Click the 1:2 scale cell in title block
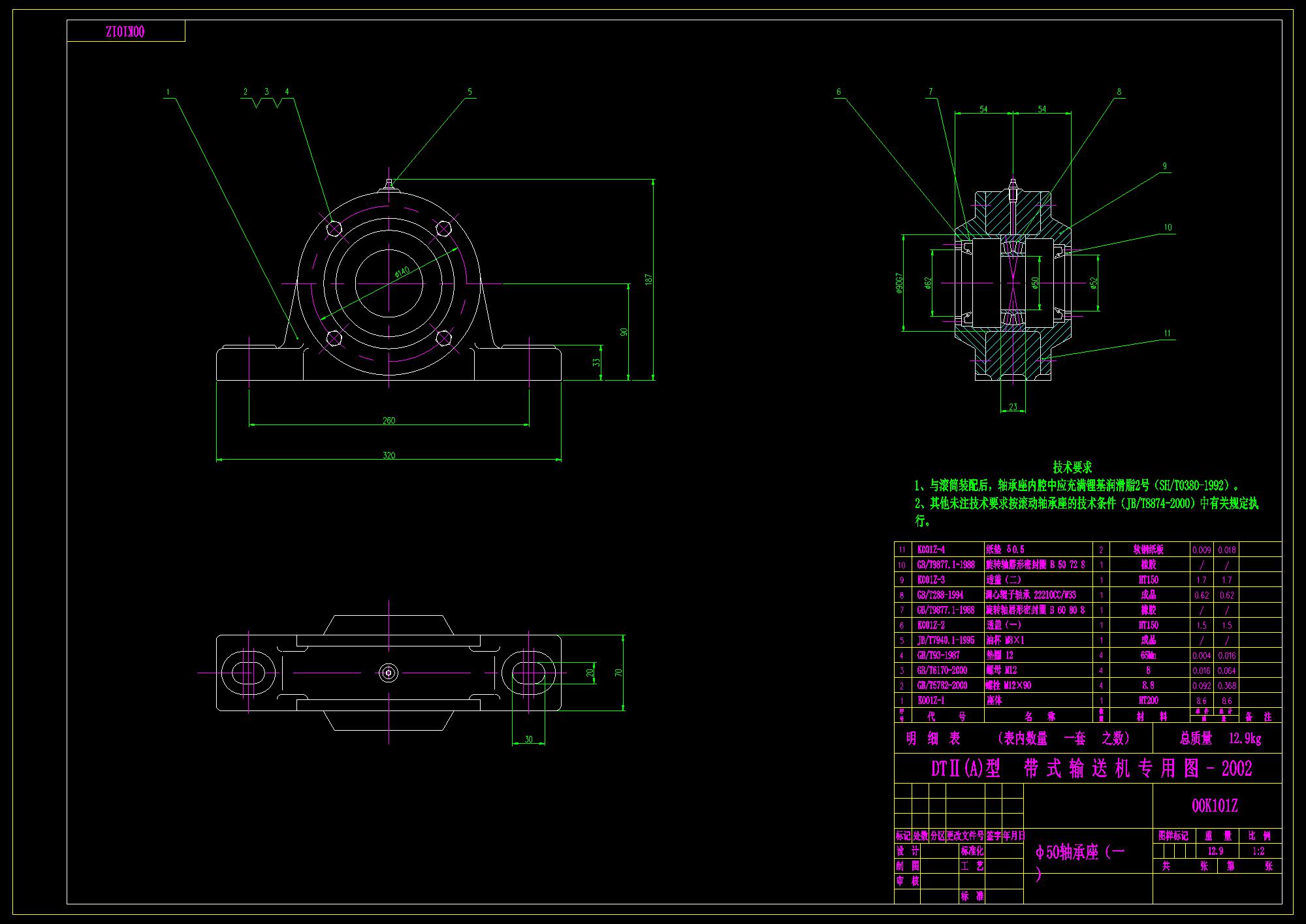This screenshot has width=1306, height=924. pyautogui.click(x=1258, y=851)
